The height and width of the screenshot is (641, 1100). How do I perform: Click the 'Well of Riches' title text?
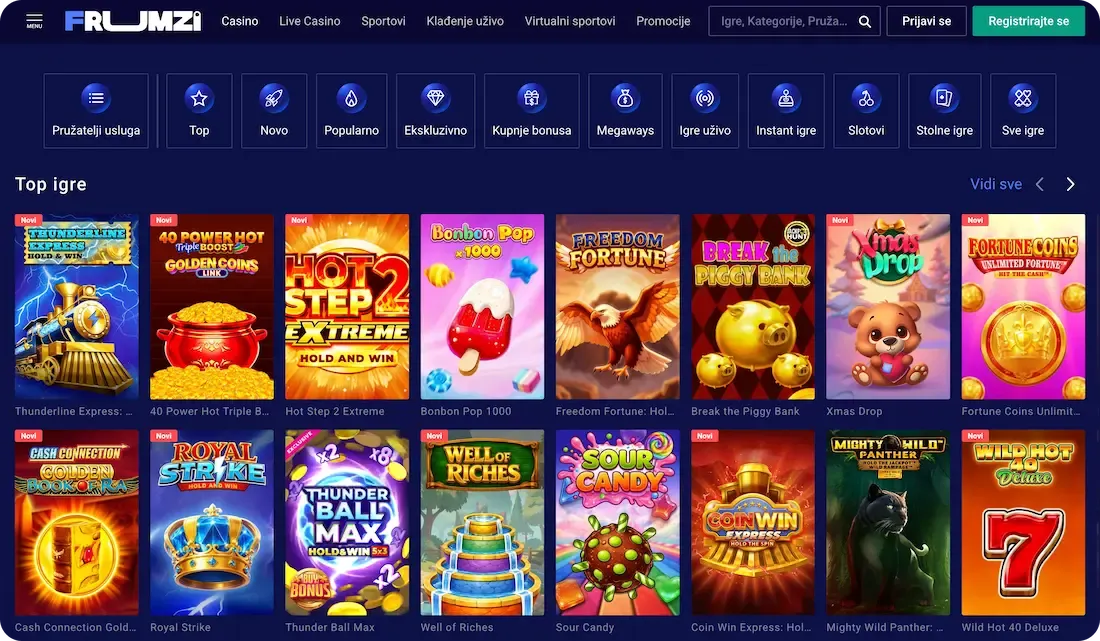click(x=457, y=628)
